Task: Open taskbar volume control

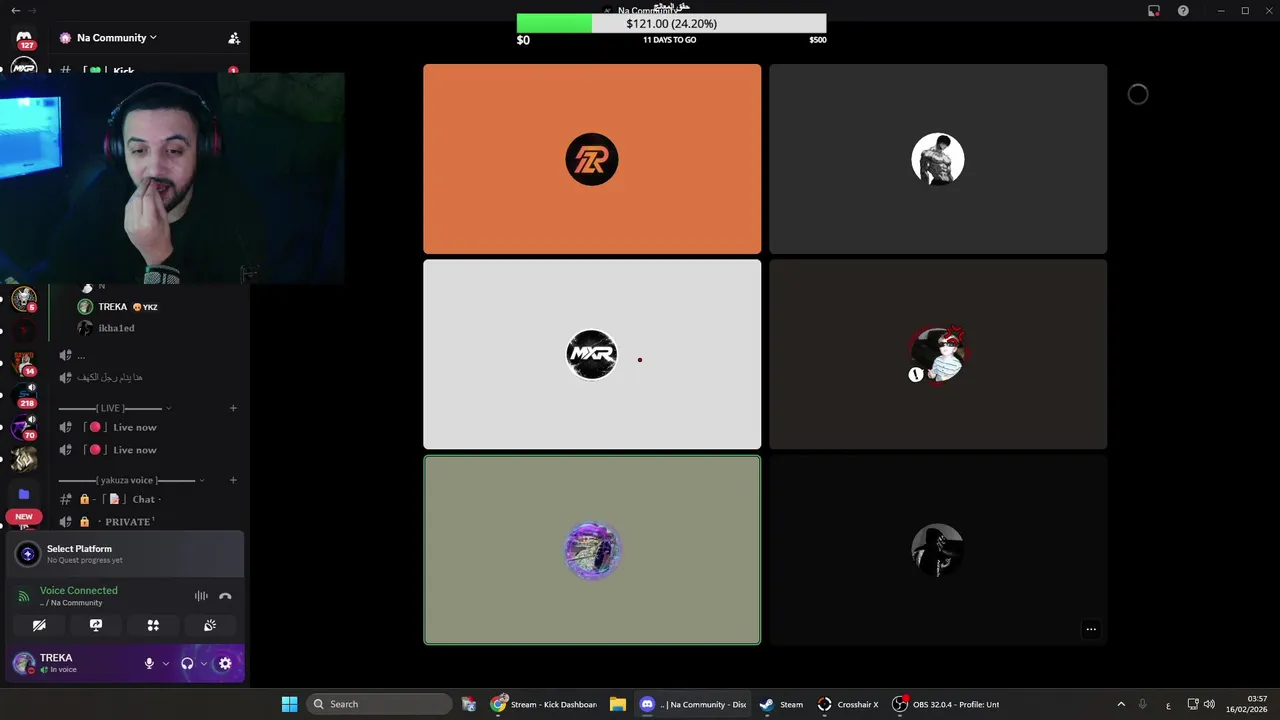Action: [1209, 704]
